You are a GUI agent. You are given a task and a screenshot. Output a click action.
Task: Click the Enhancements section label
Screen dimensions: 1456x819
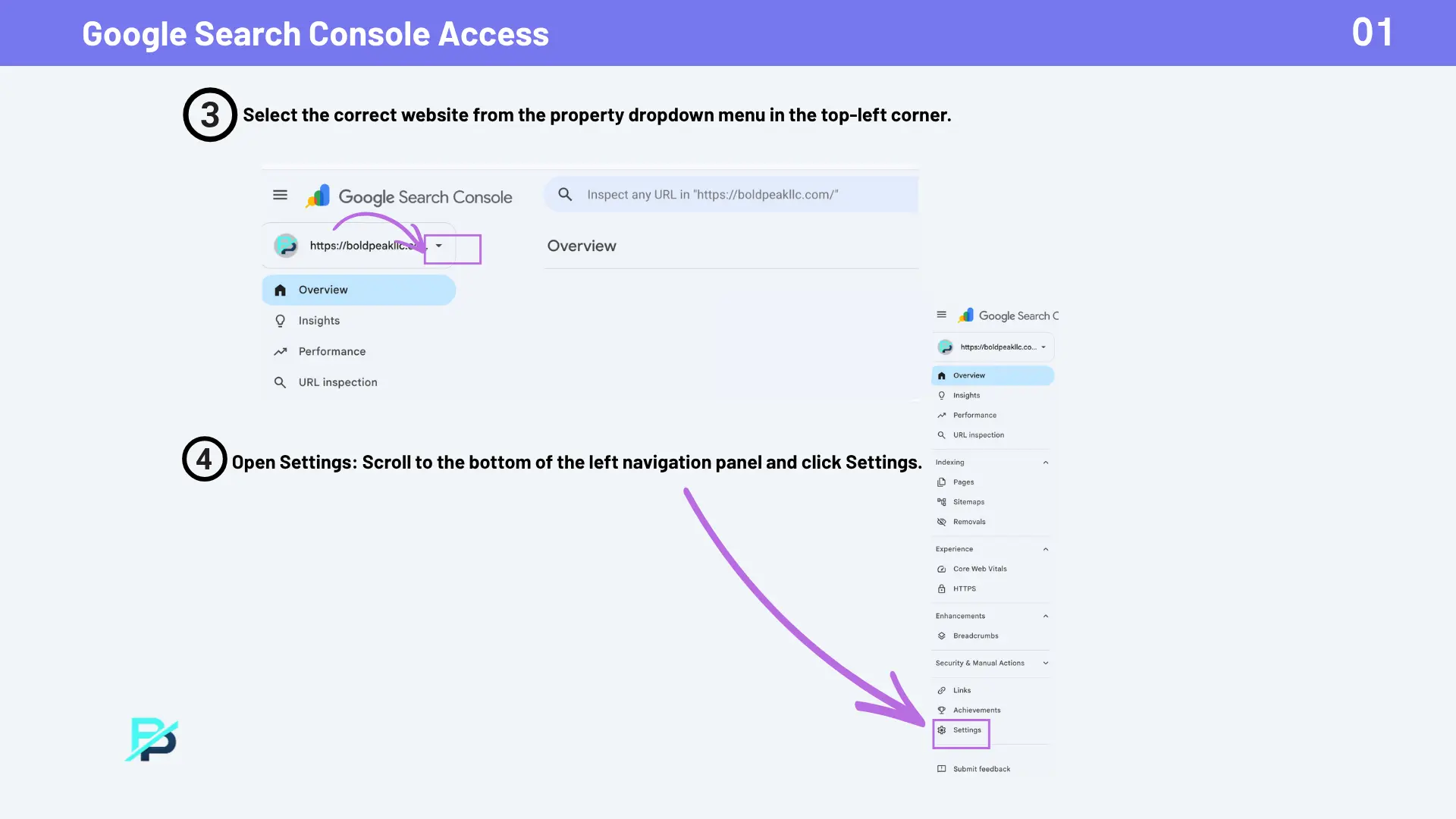(960, 616)
